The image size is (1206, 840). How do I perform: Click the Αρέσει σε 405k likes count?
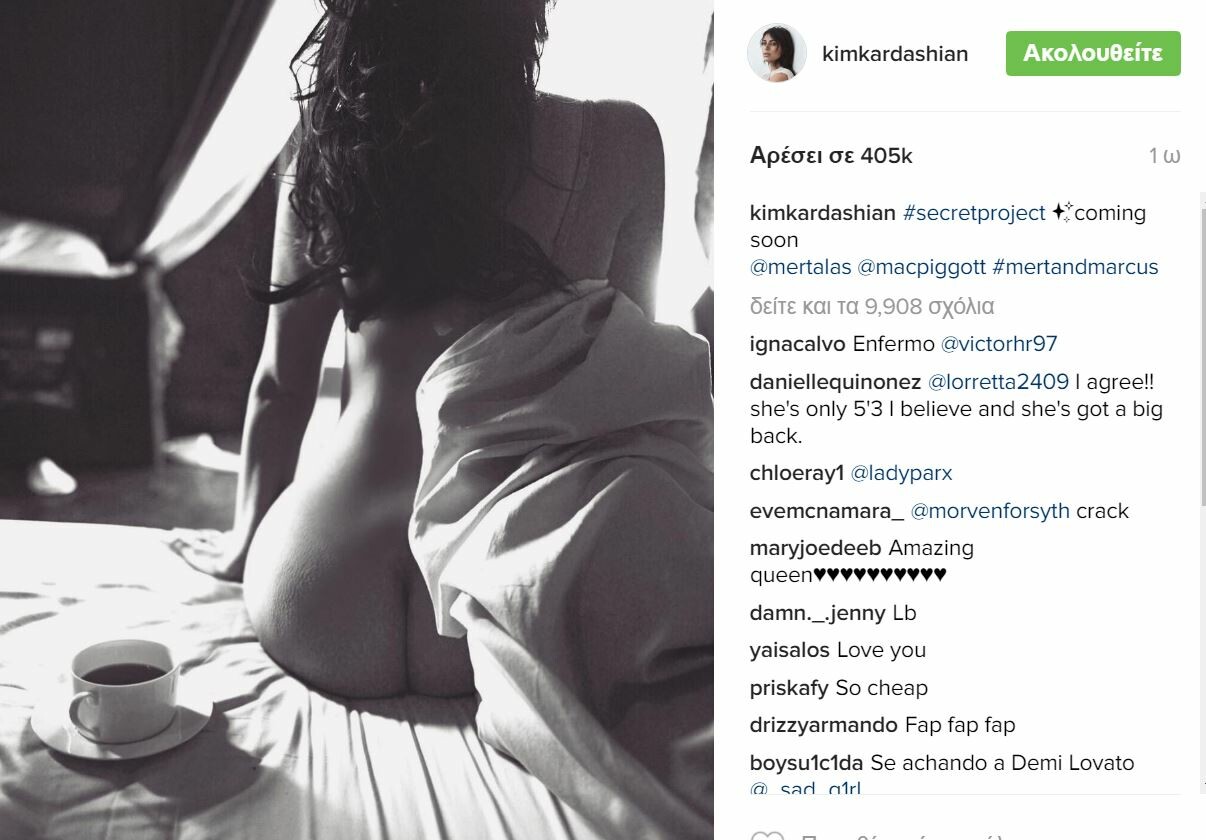tap(831, 156)
